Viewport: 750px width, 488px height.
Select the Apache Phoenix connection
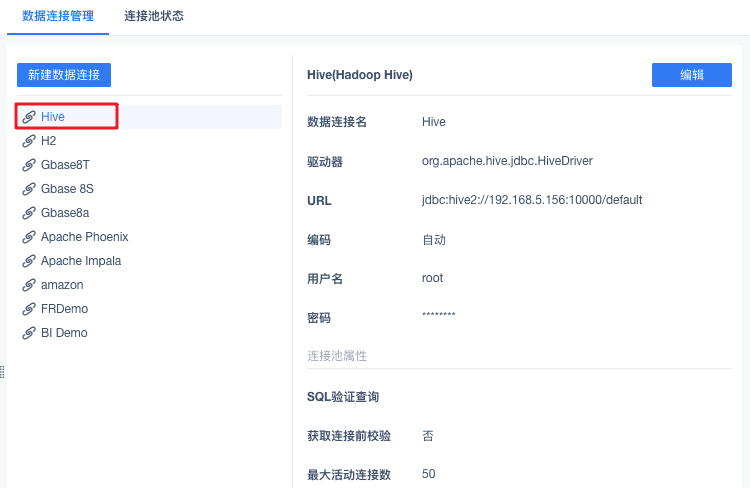click(84, 237)
